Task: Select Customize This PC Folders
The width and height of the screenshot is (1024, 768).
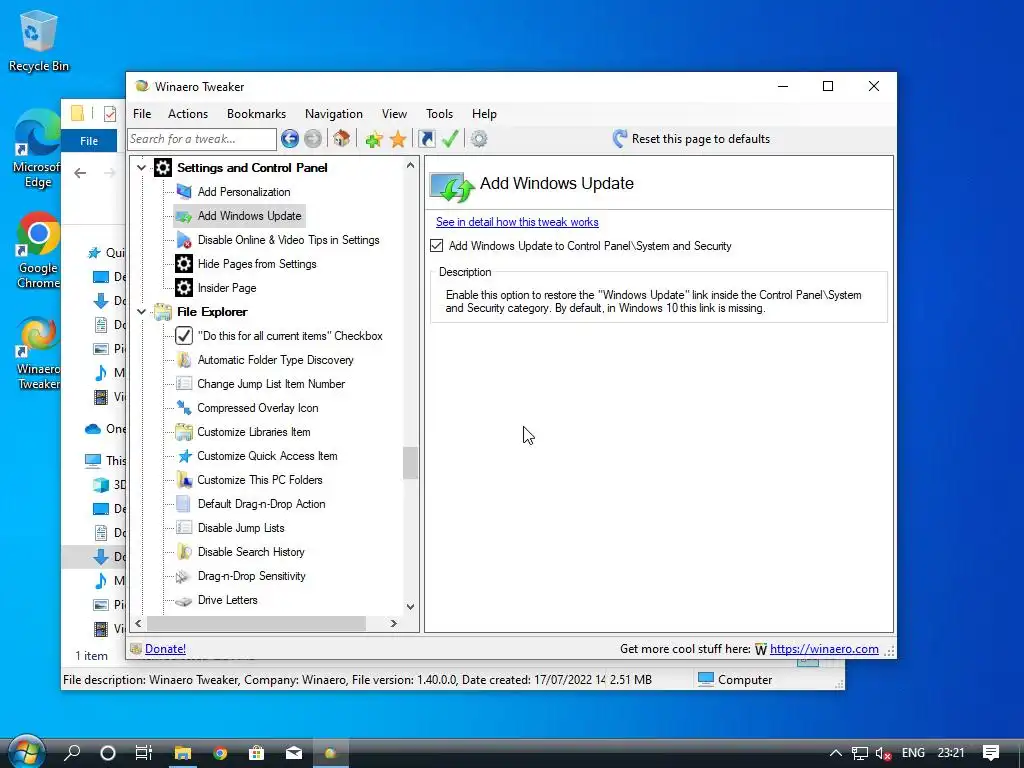Action: pyautogui.click(x=260, y=480)
